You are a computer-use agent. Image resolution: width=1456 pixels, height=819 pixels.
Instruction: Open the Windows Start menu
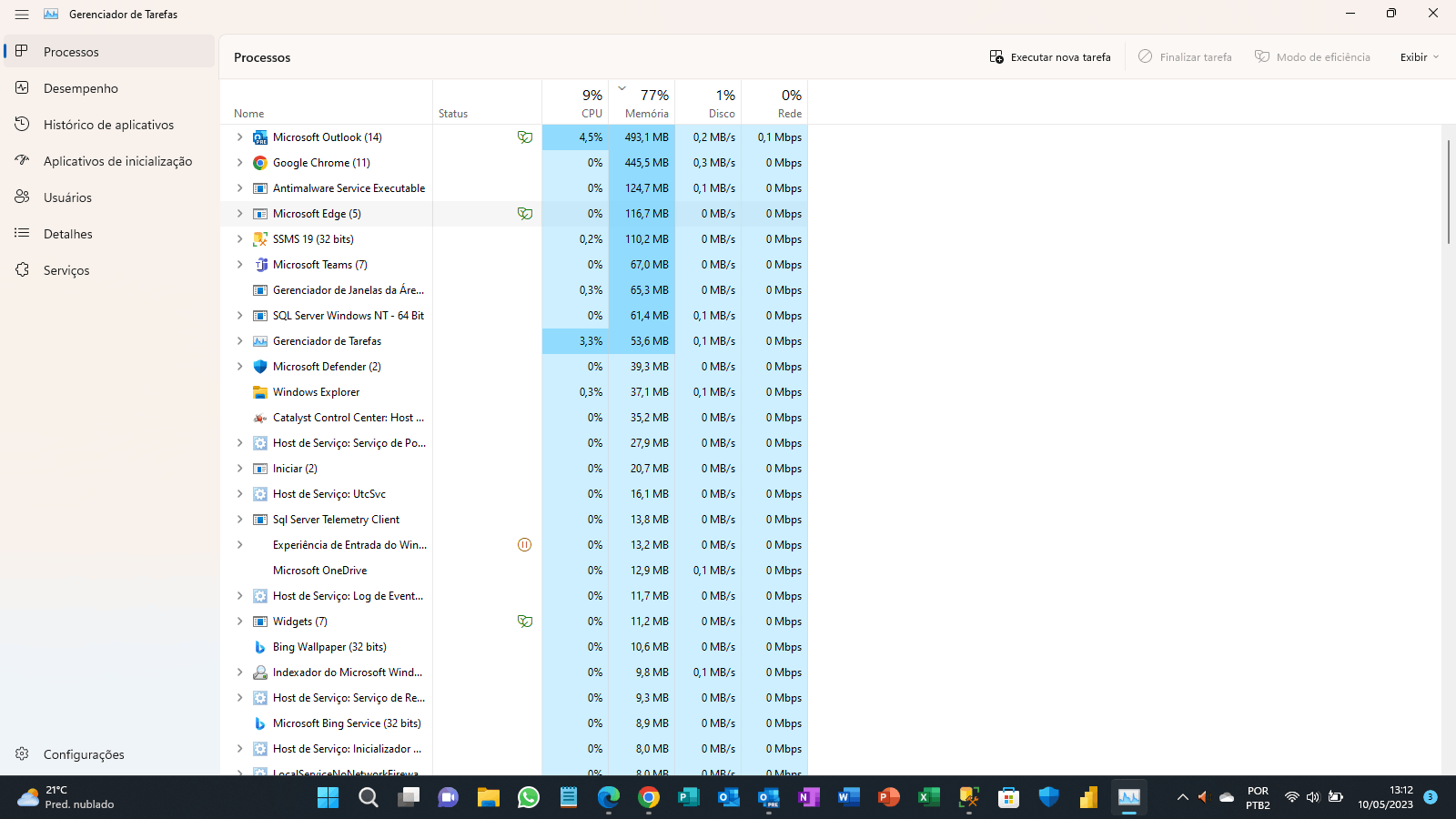tap(329, 798)
